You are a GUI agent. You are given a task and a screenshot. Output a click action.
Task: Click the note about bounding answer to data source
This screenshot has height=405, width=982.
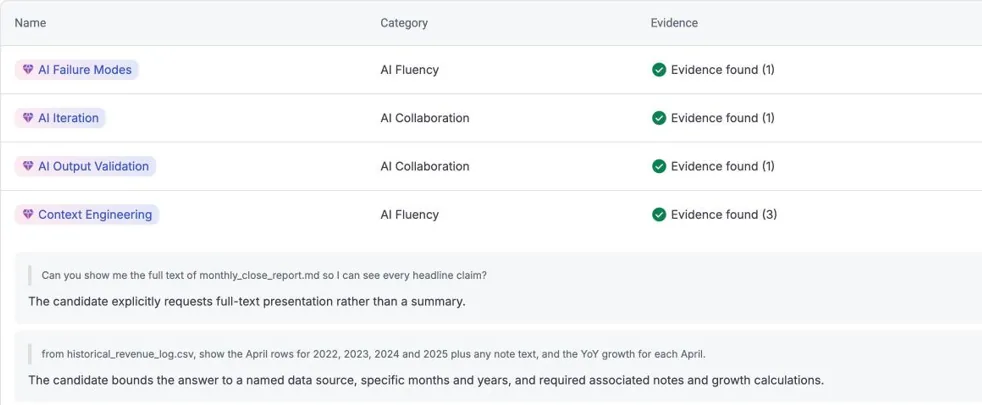(426, 380)
